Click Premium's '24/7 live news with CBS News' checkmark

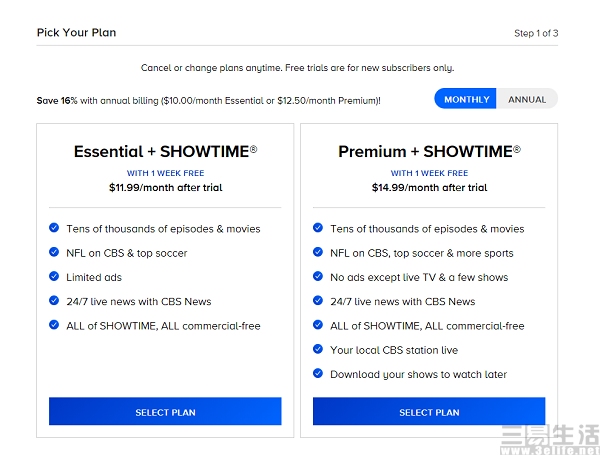(318, 300)
